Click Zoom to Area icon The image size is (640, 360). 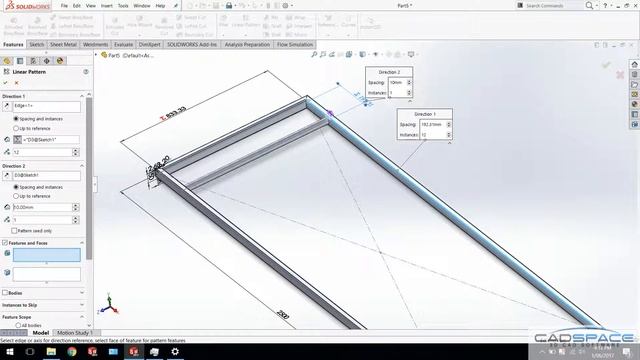point(323,54)
